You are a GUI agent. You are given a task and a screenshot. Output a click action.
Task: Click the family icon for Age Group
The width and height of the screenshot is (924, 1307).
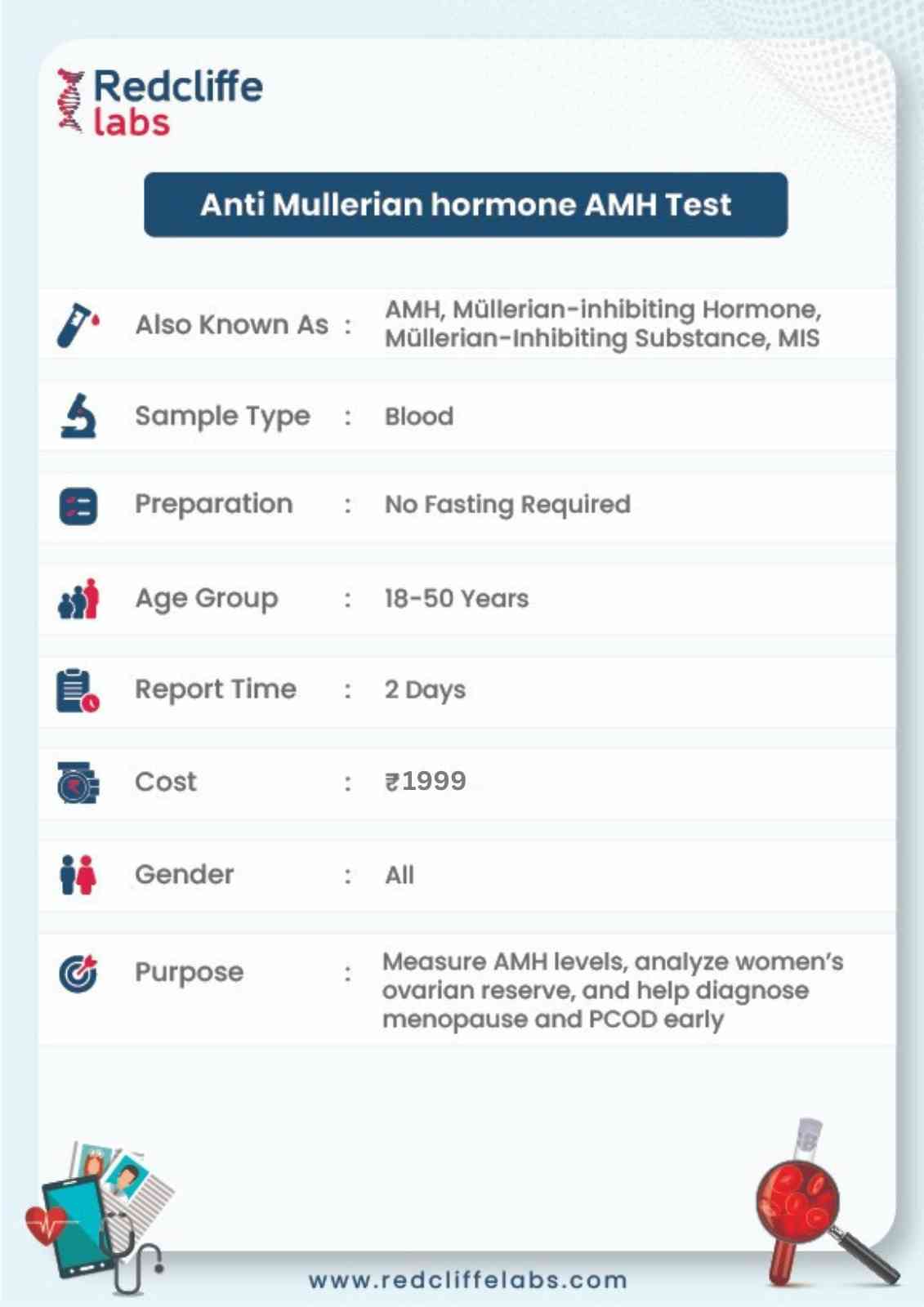pos(78,599)
